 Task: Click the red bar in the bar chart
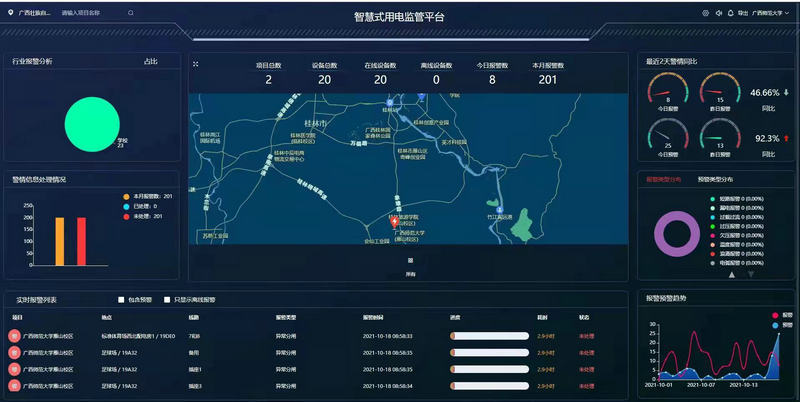(x=81, y=241)
